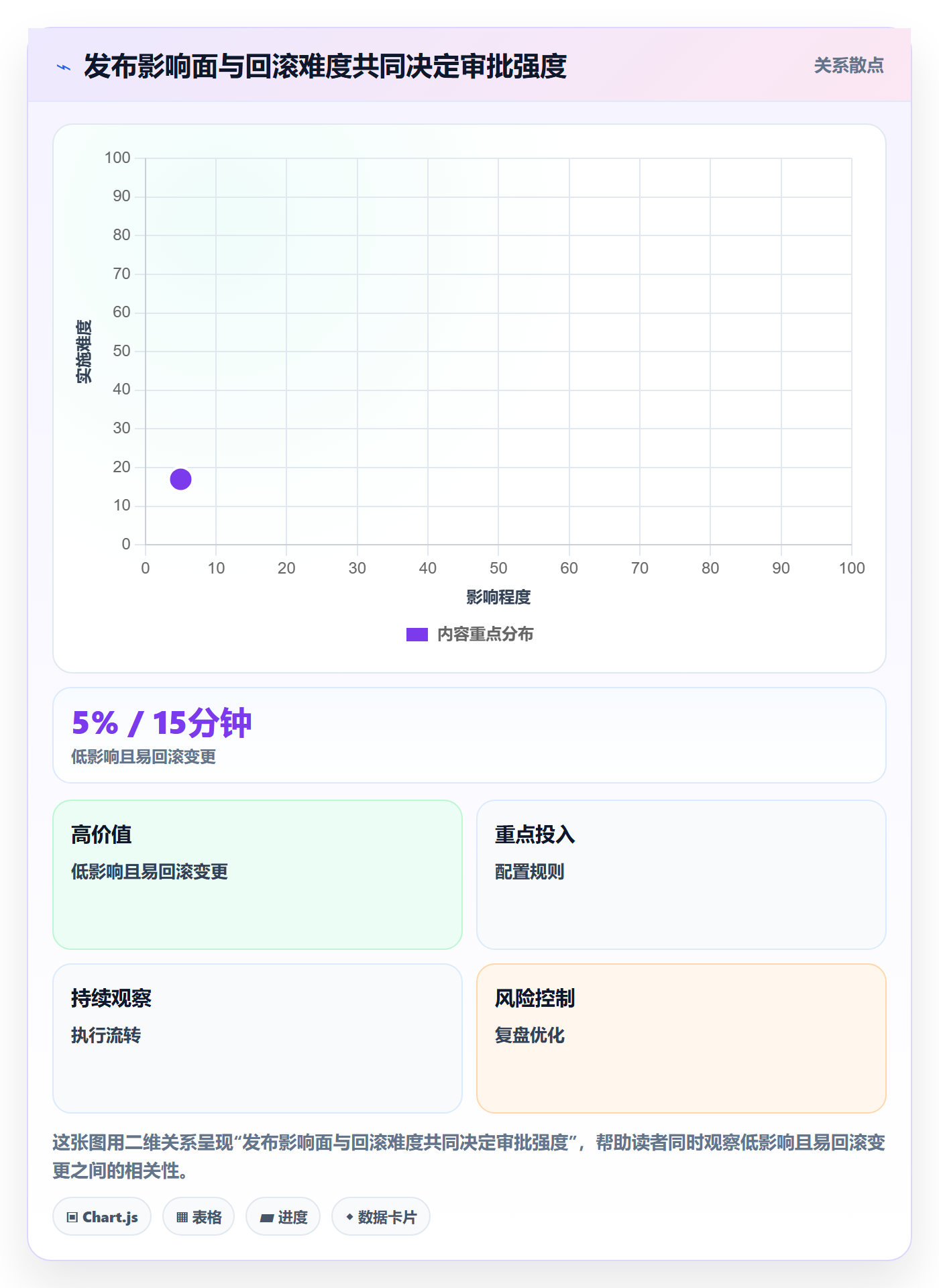The image size is (939, 1288).
Task: Click the 内容重点分布 legend label
Action: [485, 635]
